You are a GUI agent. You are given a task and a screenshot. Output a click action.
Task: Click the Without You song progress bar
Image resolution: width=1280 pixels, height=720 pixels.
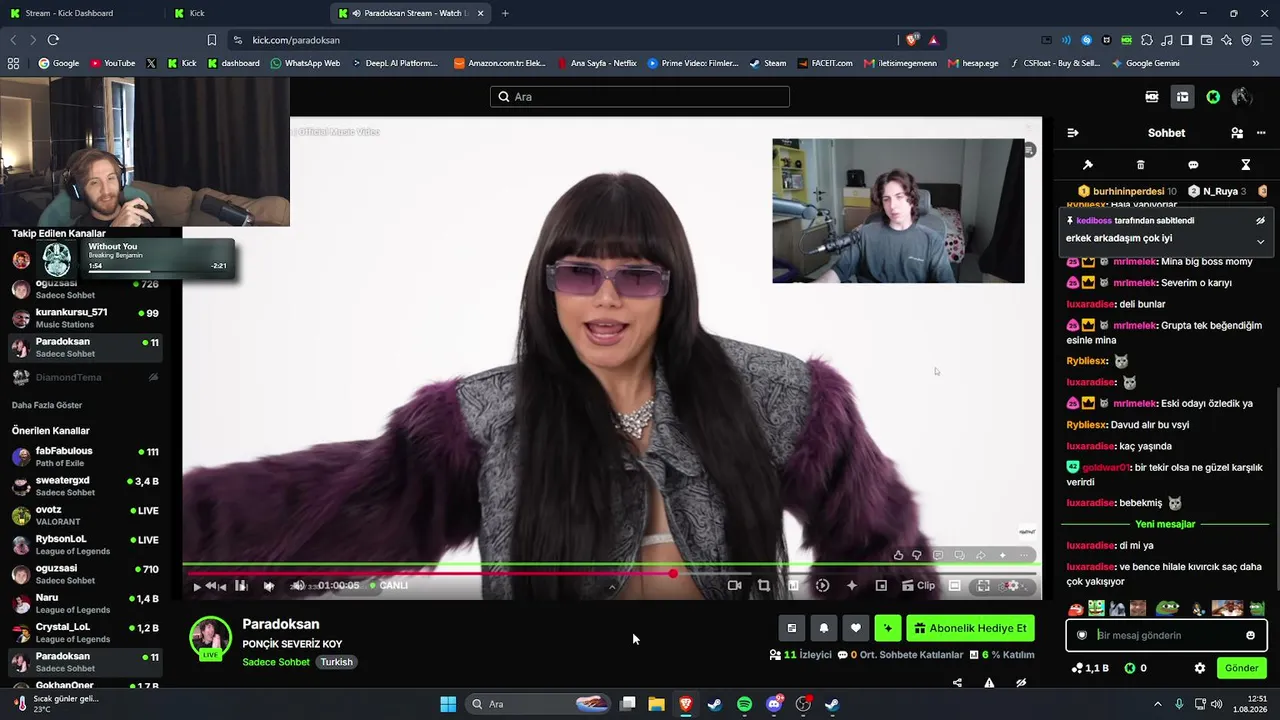tap(158, 271)
